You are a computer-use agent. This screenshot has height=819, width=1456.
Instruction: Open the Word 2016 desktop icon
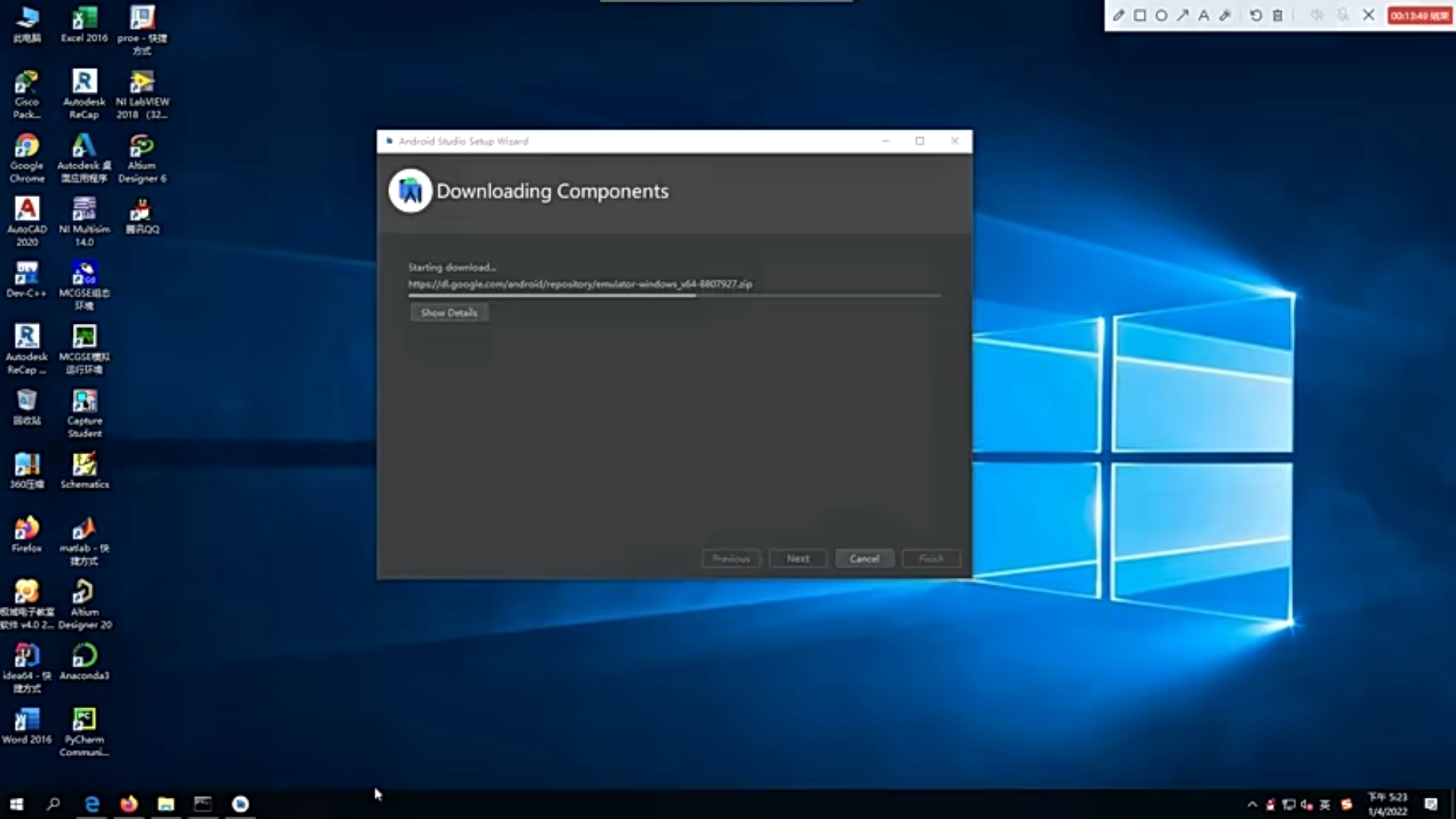coord(27,725)
